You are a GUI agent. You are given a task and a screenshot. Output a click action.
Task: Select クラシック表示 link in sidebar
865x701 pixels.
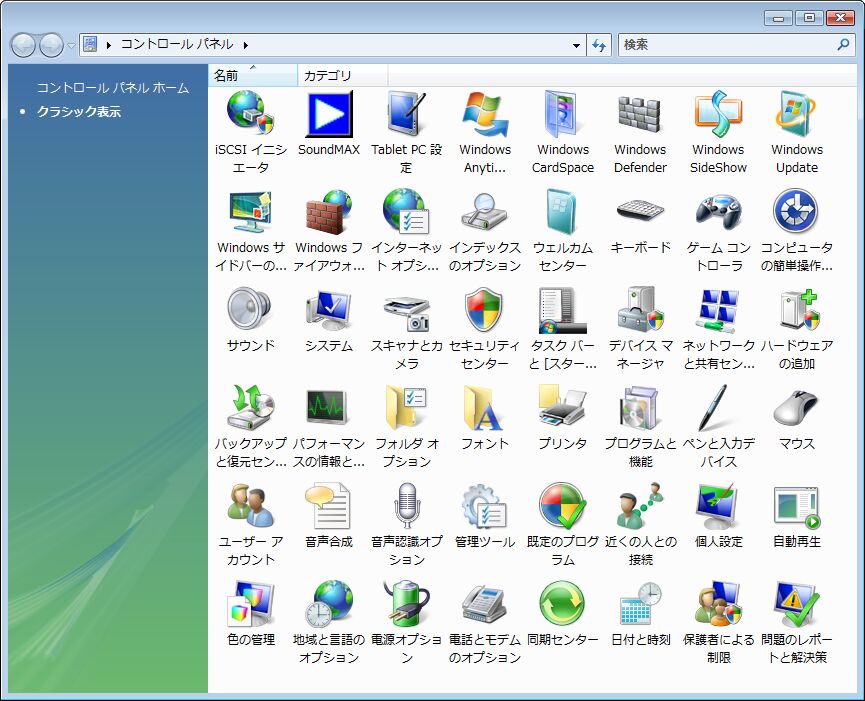[x=79, y=111]
